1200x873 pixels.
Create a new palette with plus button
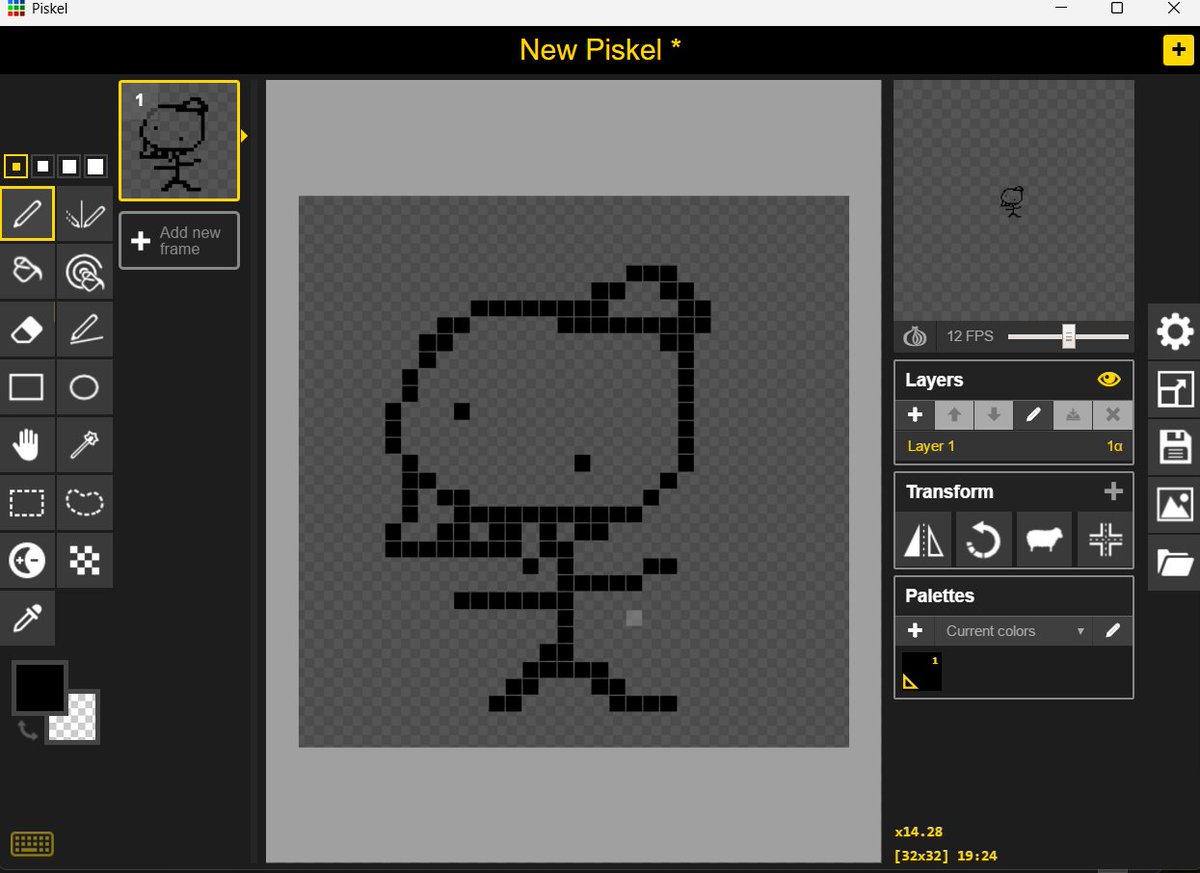915,631
